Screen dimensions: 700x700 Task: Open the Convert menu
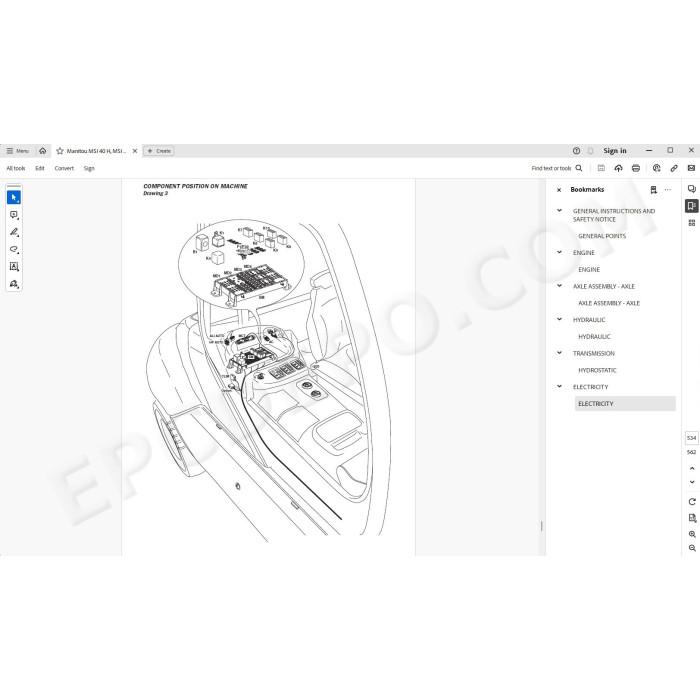click(x=64, y=168)
